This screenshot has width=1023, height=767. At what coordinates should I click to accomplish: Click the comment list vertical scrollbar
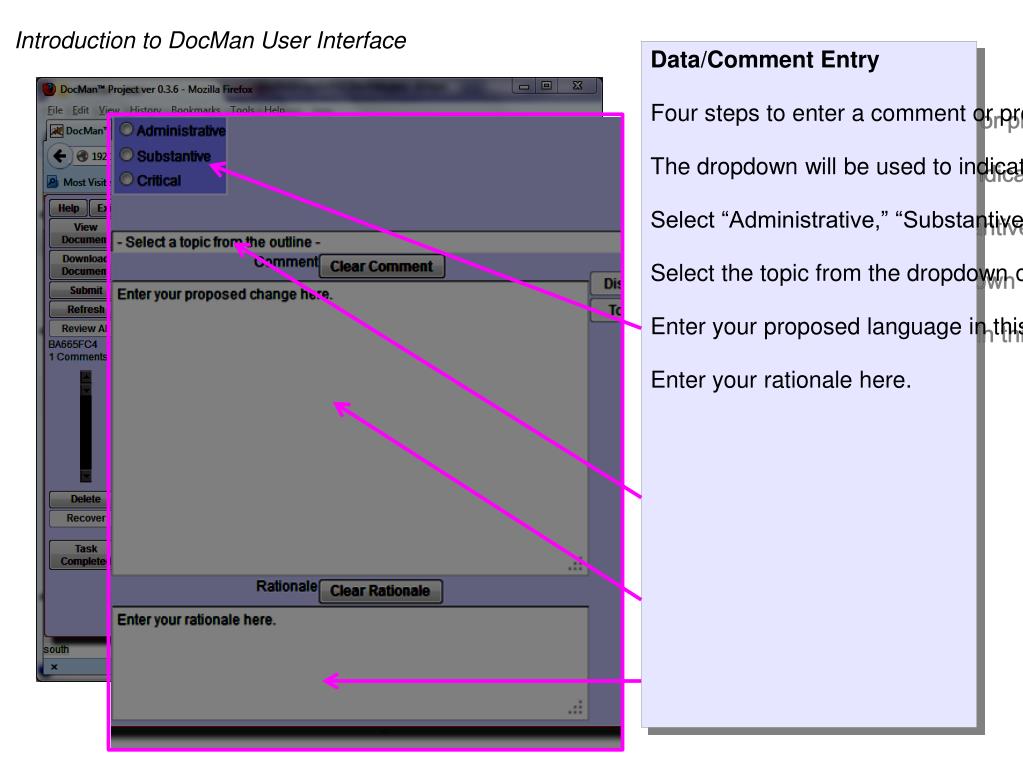coord(85,426)
